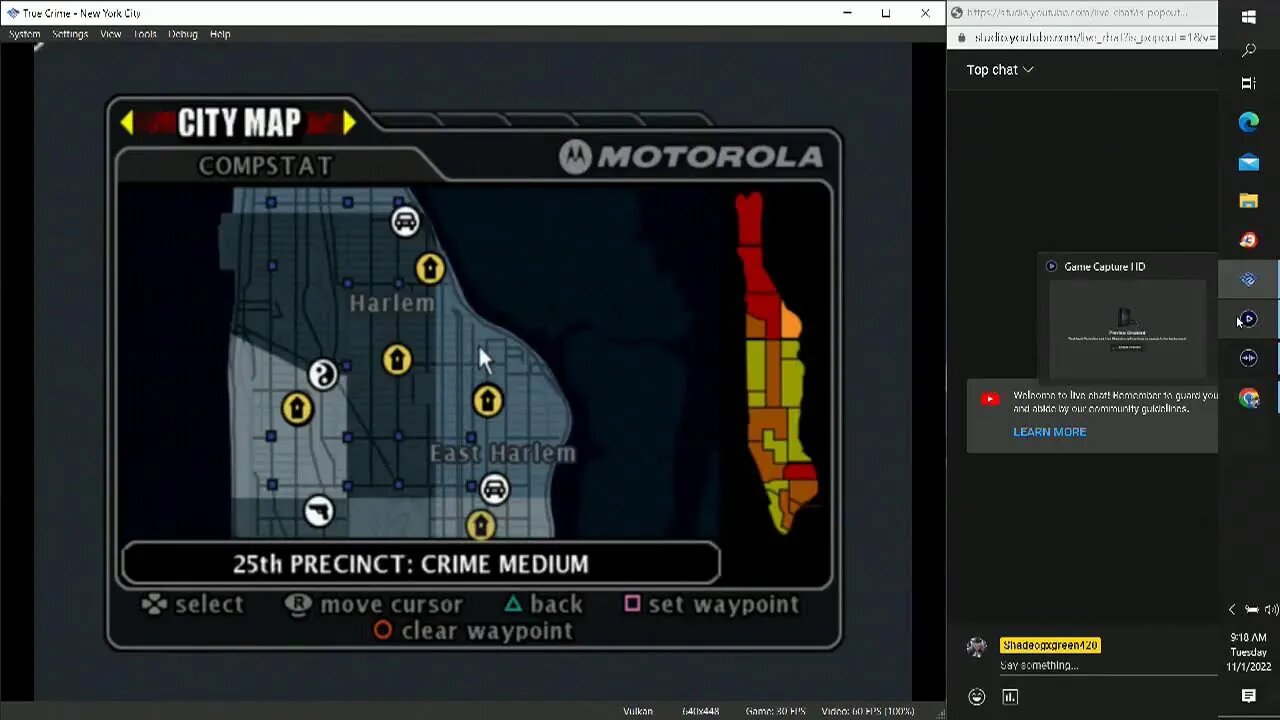
Task: Select the yellow marker below the Harlem label
Action: (397, 360)
